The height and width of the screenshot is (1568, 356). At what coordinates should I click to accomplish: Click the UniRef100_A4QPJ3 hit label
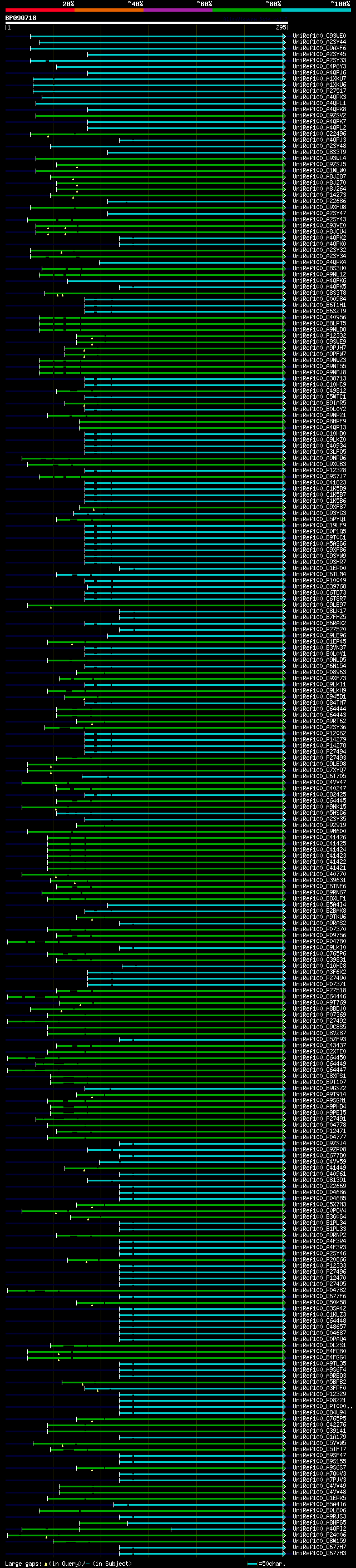pos(319,140)
